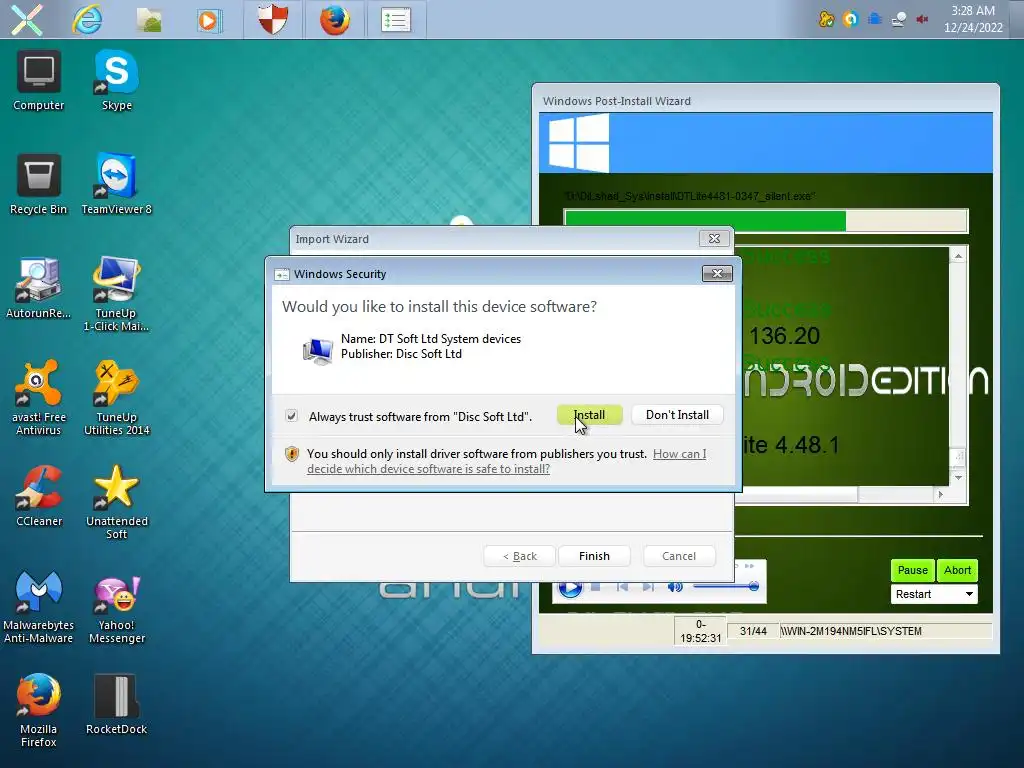Viewport: 1024px width, 768px height.
Task: Select the AutorunRe... desktop shortcut
Action: click(39, 289)
